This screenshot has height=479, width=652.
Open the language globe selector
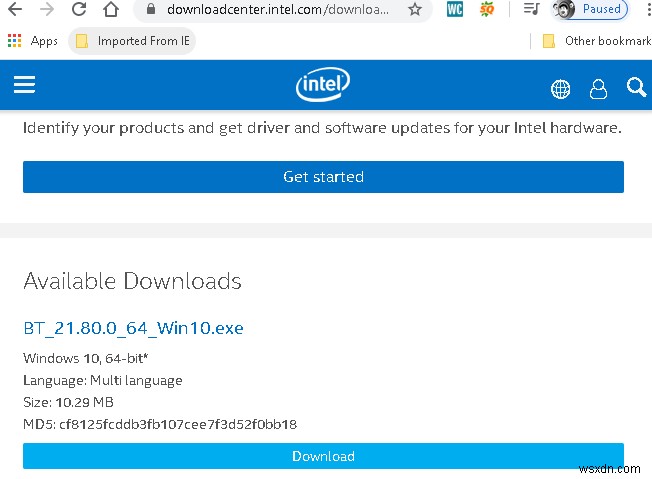click(560, 89)
